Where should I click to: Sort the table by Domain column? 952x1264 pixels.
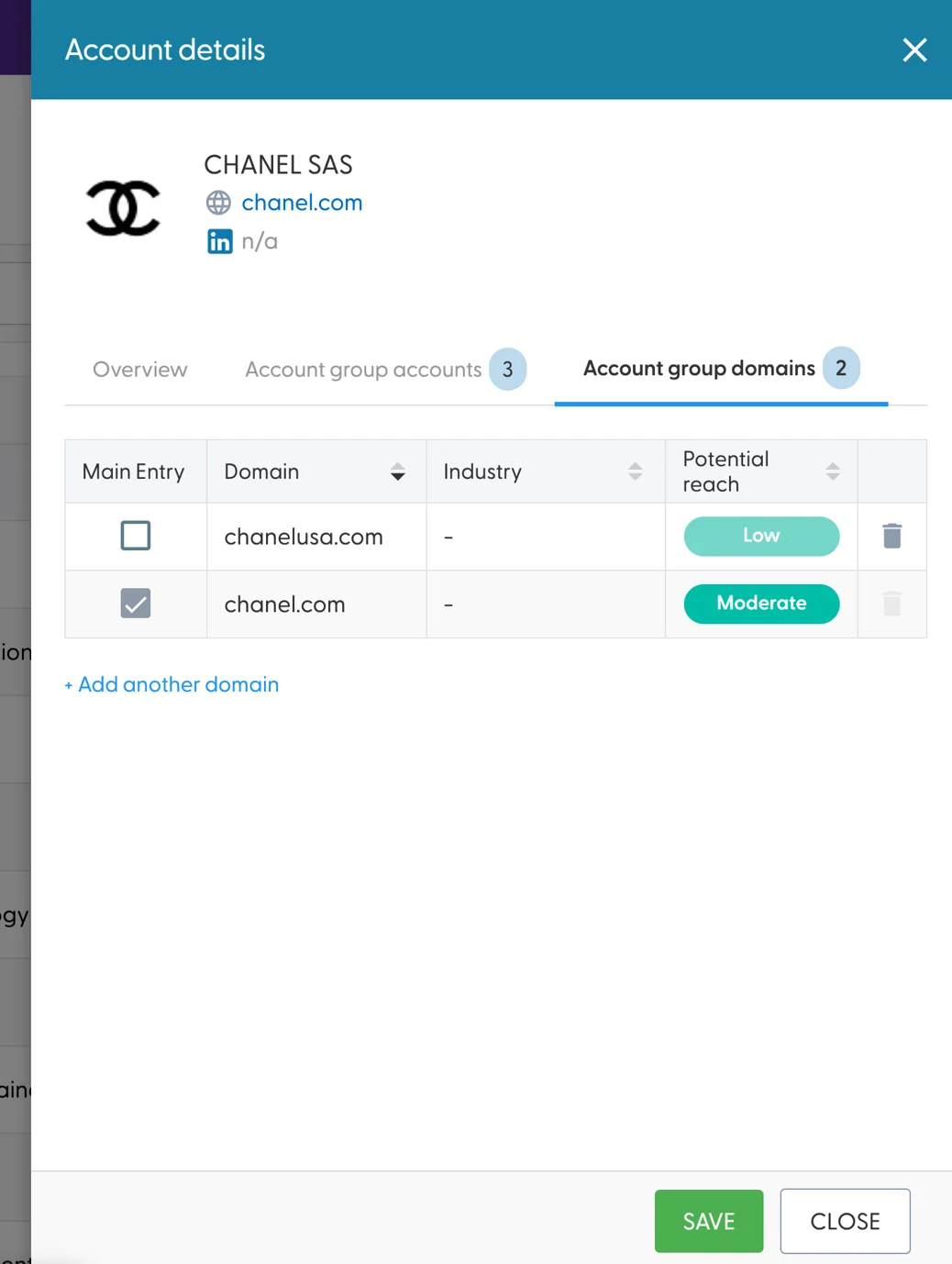(397, 471)
